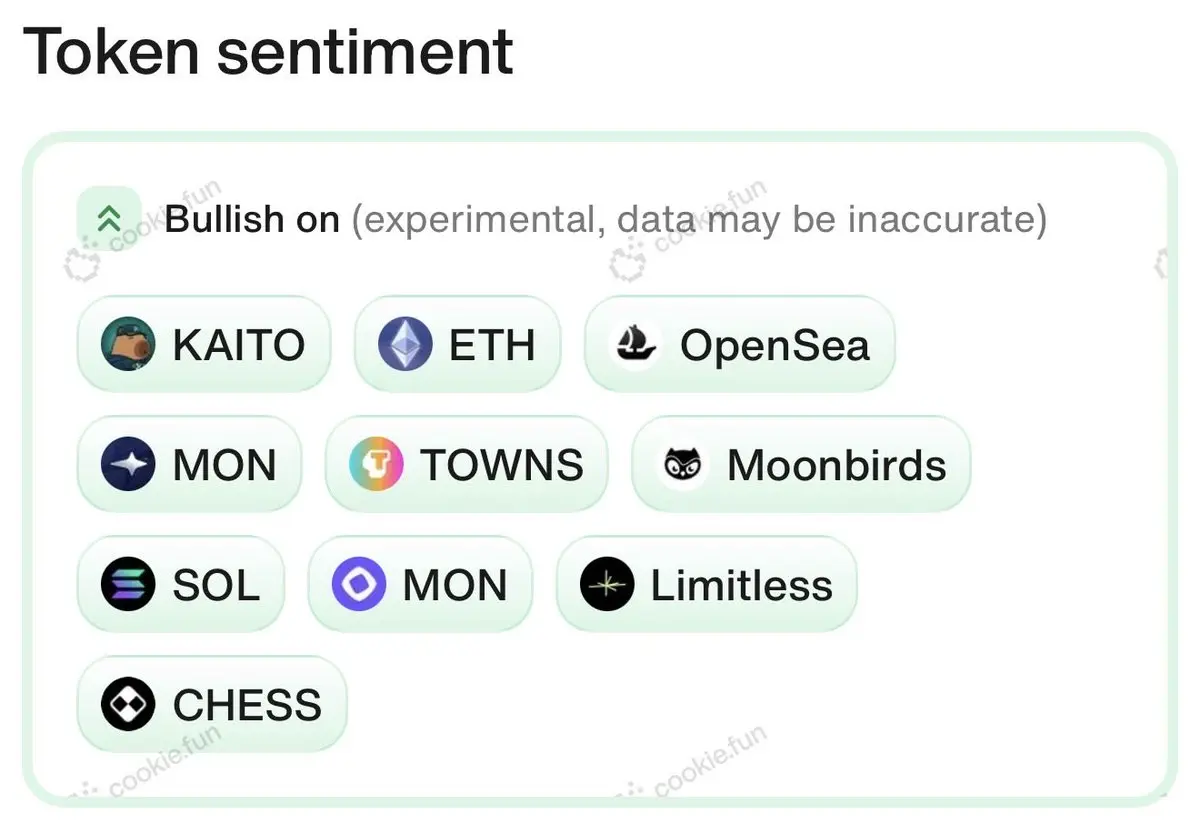Viewport: 1200px width, 824px height.
Task: Click the OpenSea sailboat logo icon
Action: (x=634, y=345)
